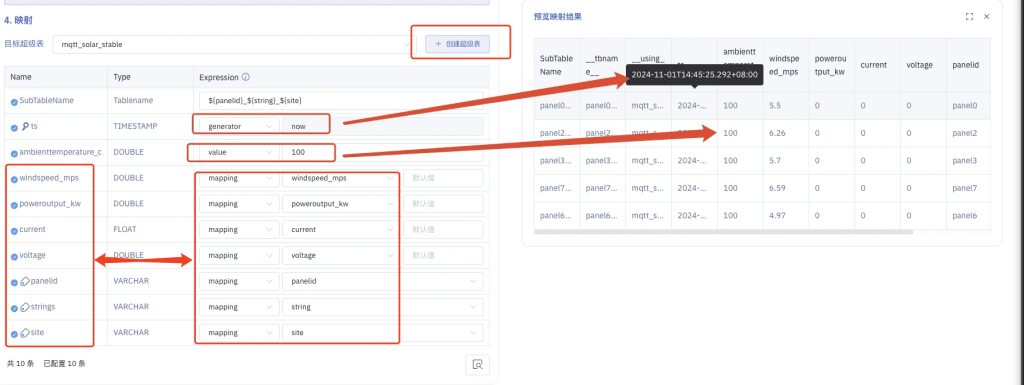The width and height of the screenshot is (1024, 385).
Task: Open the mapping dropdown in current row
Action: click(x=239, y=230)
